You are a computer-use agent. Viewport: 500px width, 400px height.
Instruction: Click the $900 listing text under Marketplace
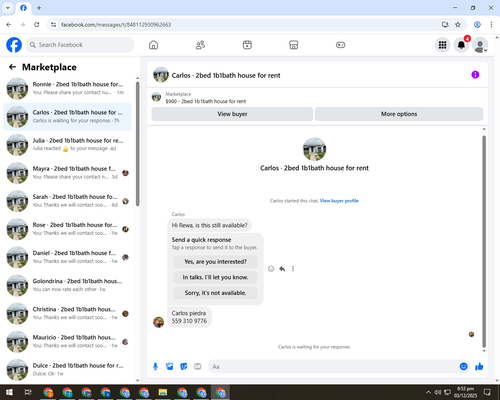206,101
